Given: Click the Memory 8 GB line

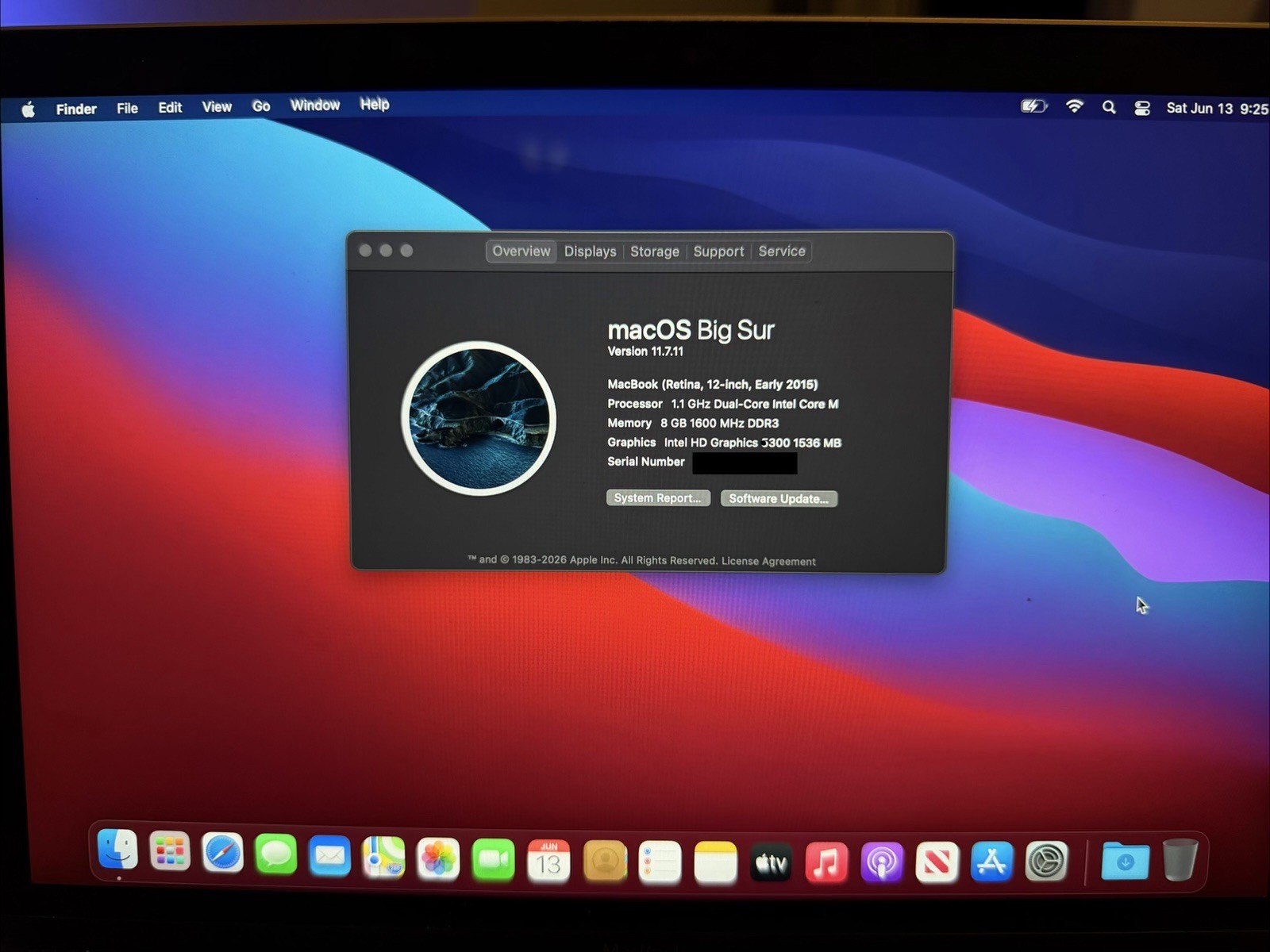Looking at the screenshot, I should 693,423.
